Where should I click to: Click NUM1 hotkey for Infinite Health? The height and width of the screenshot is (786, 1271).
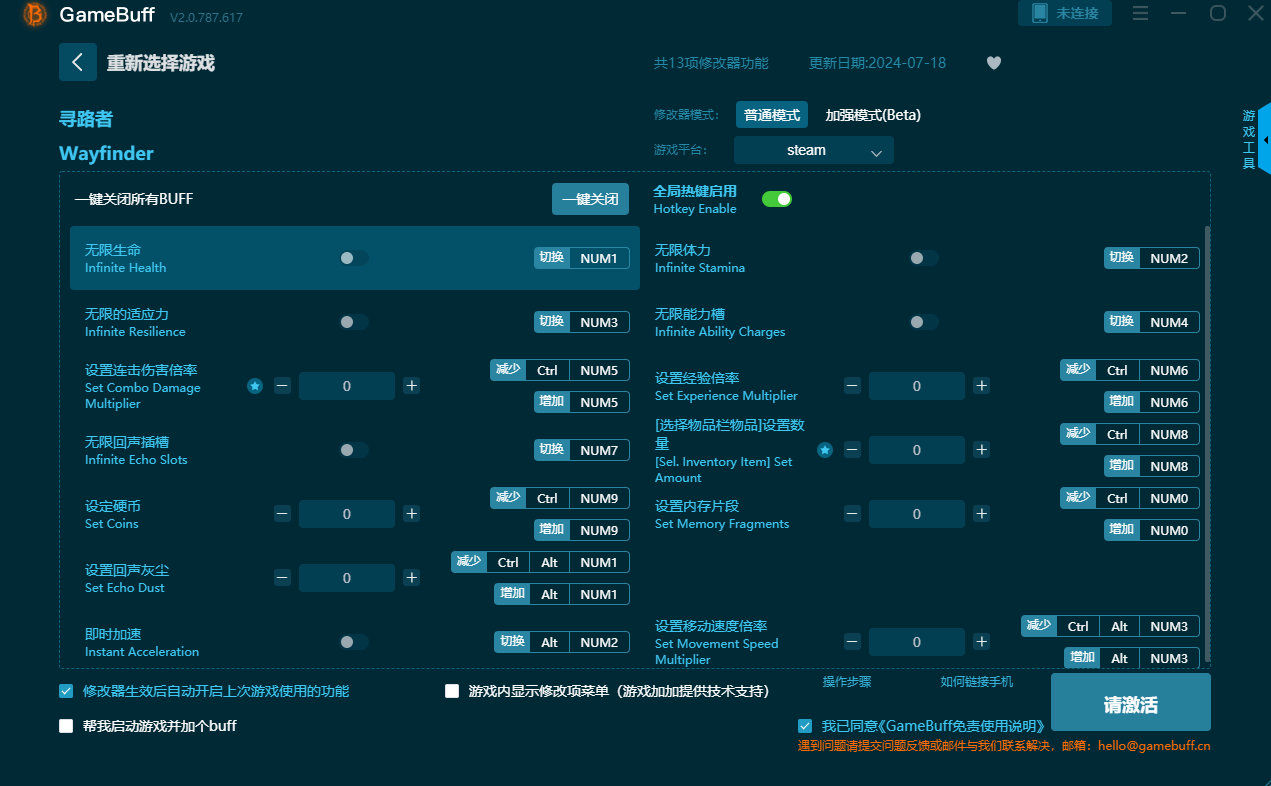[599, 258]
